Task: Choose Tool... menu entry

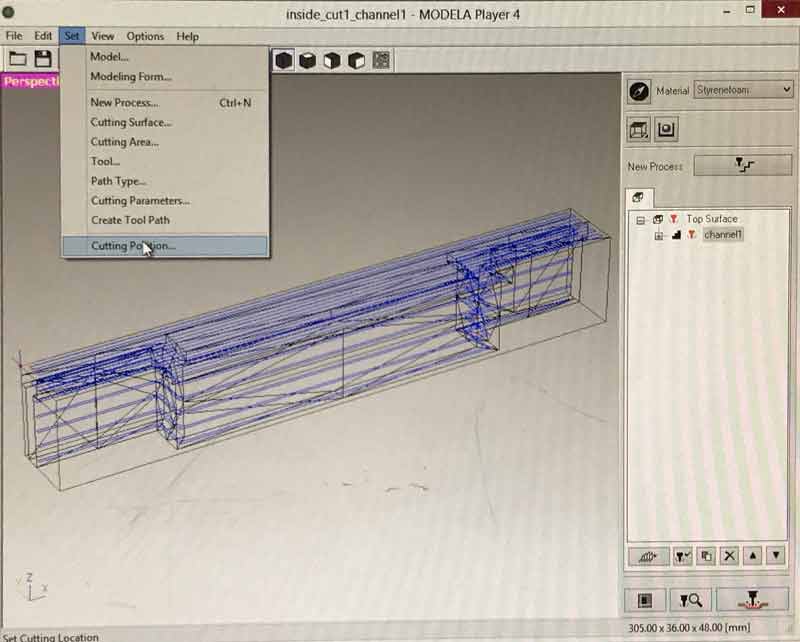Action: [165, 161]
